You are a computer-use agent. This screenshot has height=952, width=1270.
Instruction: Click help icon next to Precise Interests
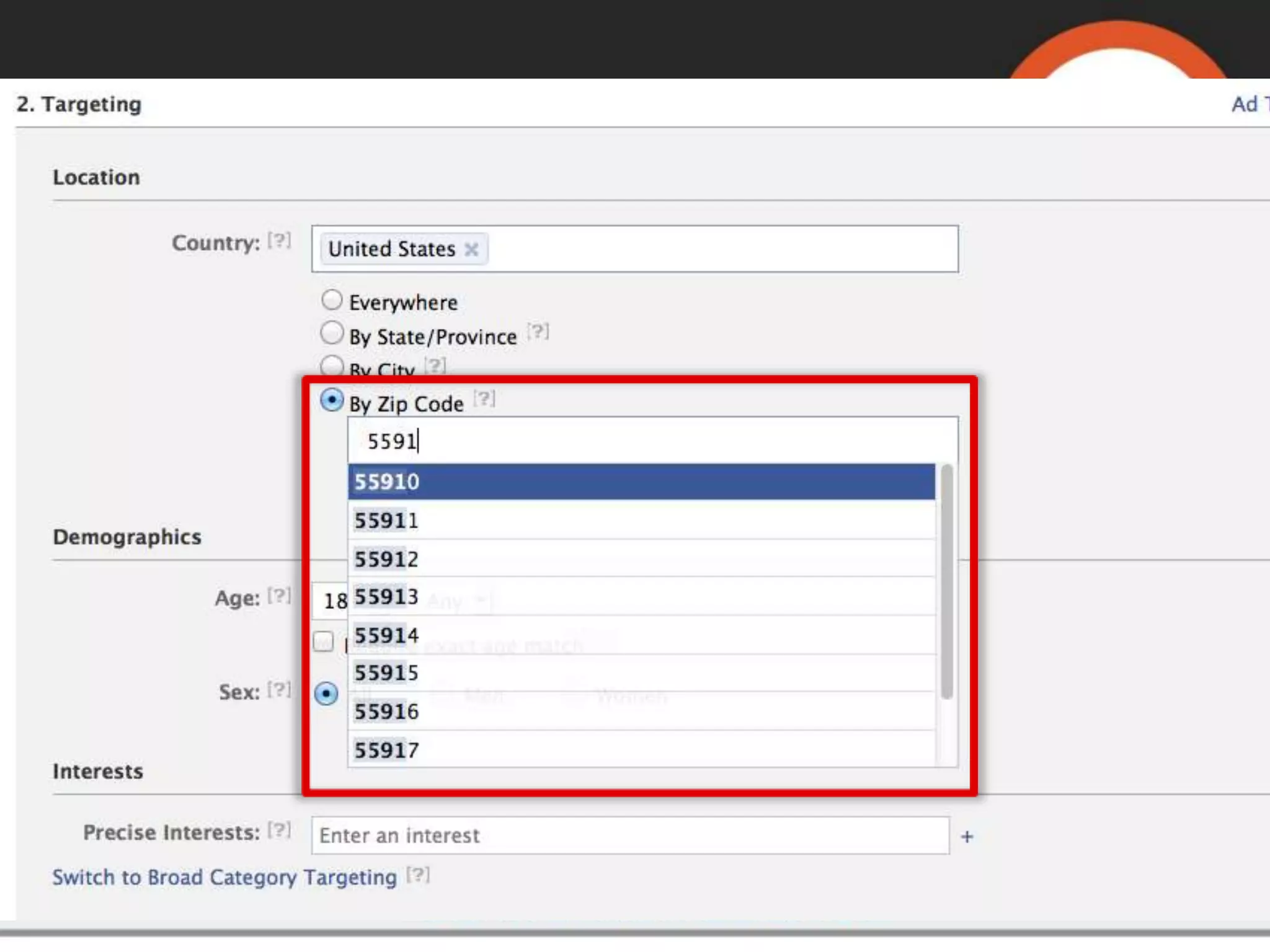point(279,830)
